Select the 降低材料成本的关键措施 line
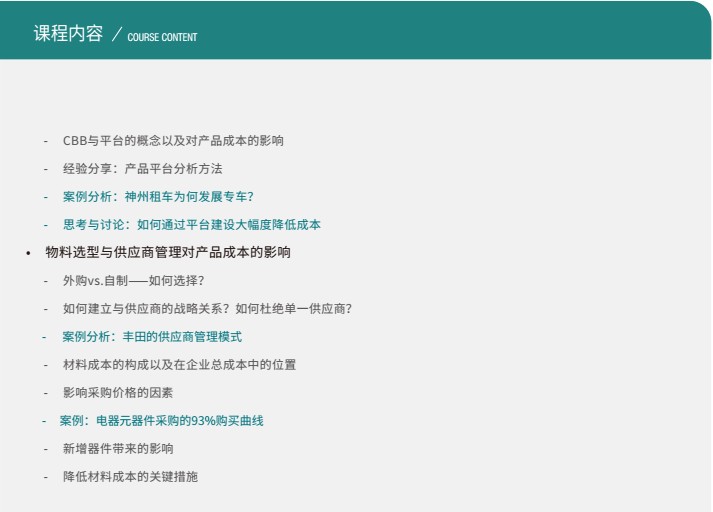713x512 pixels. [130, 477]
